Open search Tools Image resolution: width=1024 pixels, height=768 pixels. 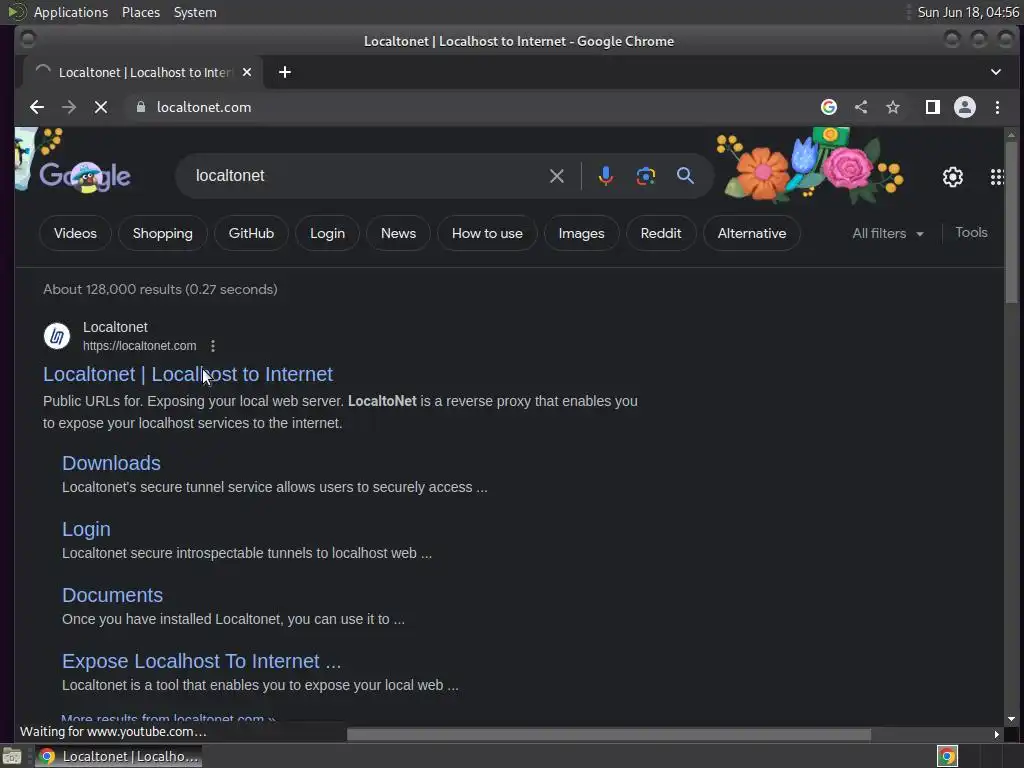(x=971, y=232)
